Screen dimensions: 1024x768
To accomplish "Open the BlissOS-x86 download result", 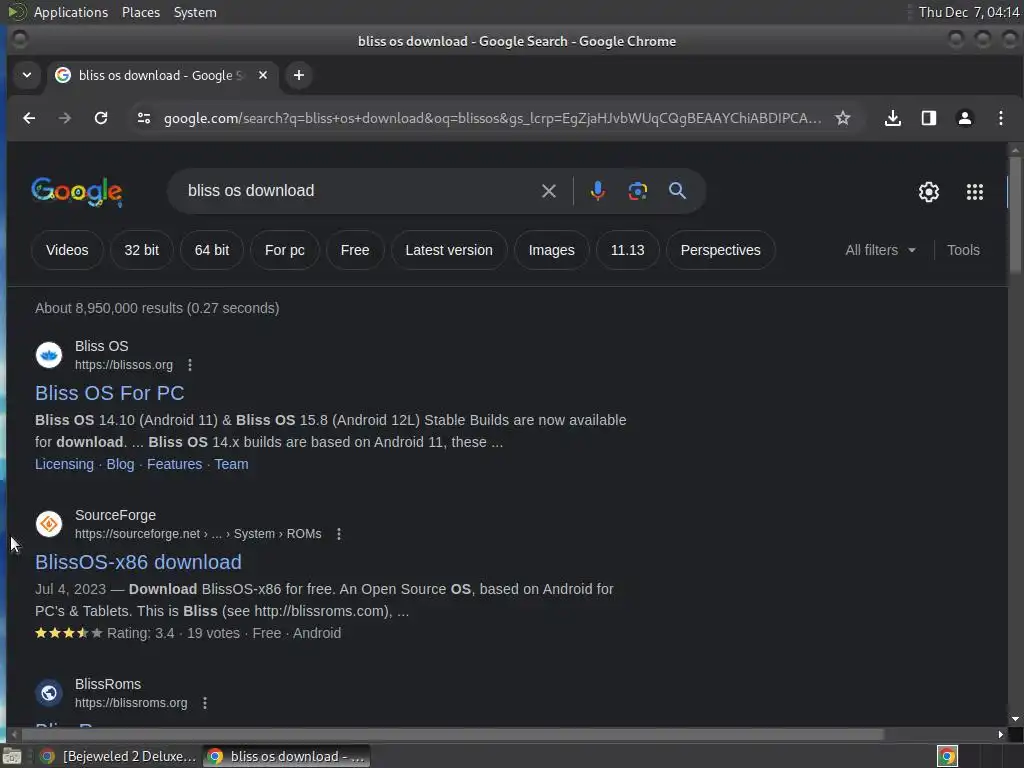I will 138,562.
